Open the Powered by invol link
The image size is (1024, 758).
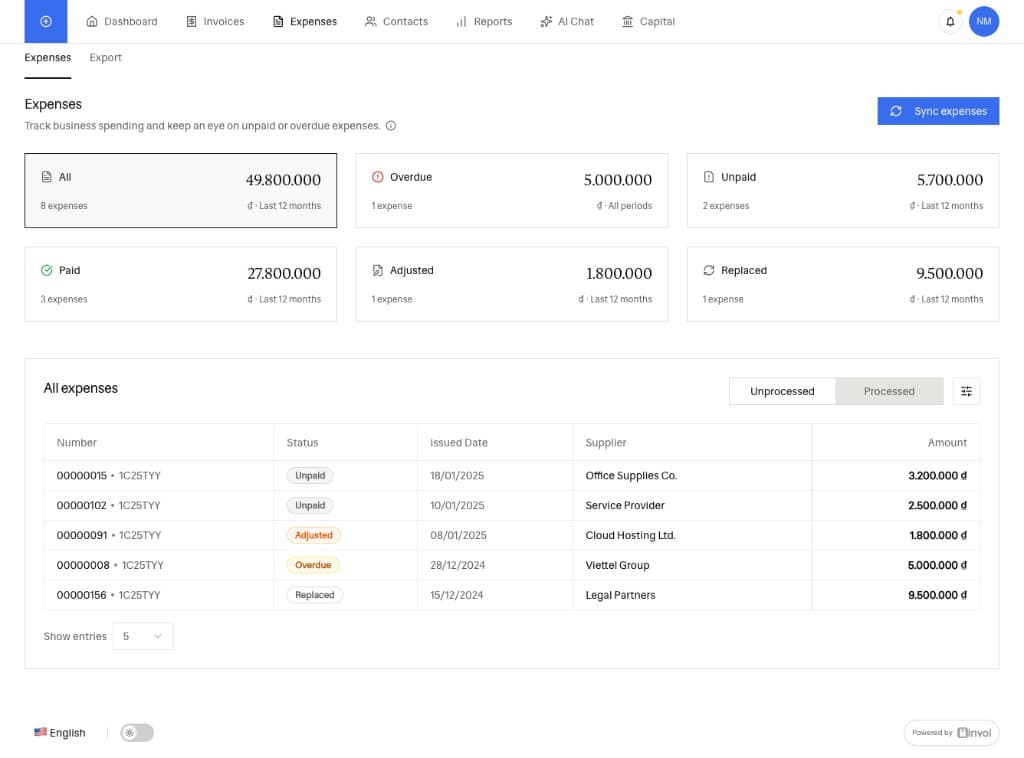(951, 733)
